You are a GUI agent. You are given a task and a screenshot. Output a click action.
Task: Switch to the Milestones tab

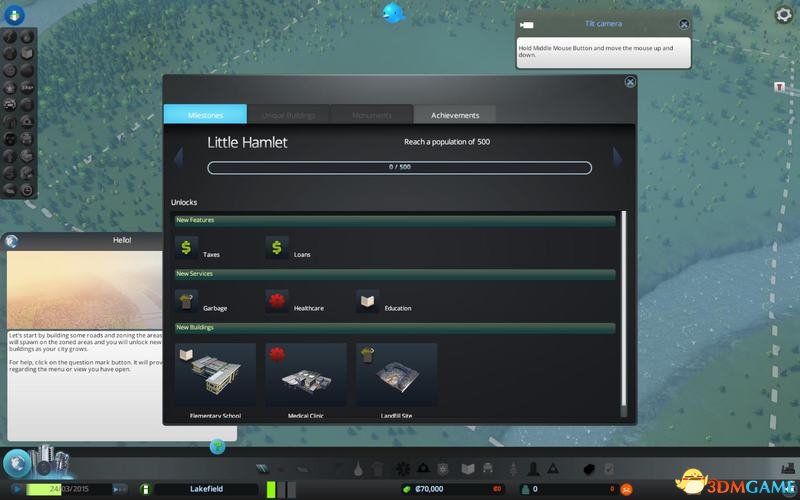coord(205,114)
